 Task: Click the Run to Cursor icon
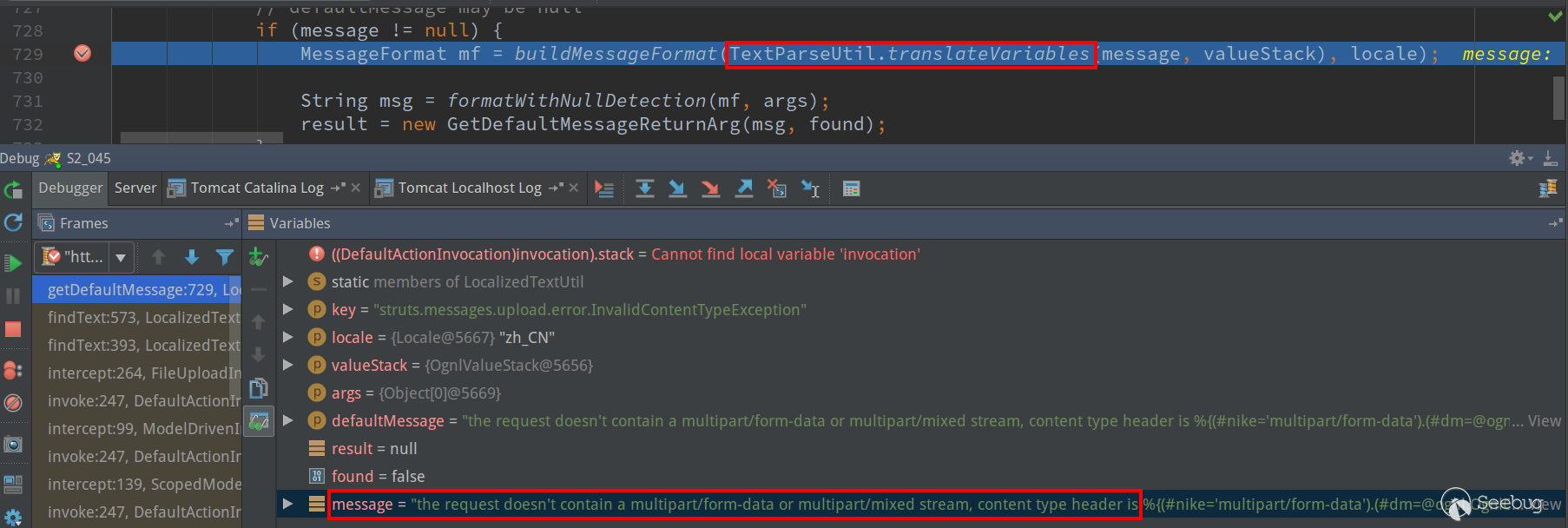pos(810,188)
